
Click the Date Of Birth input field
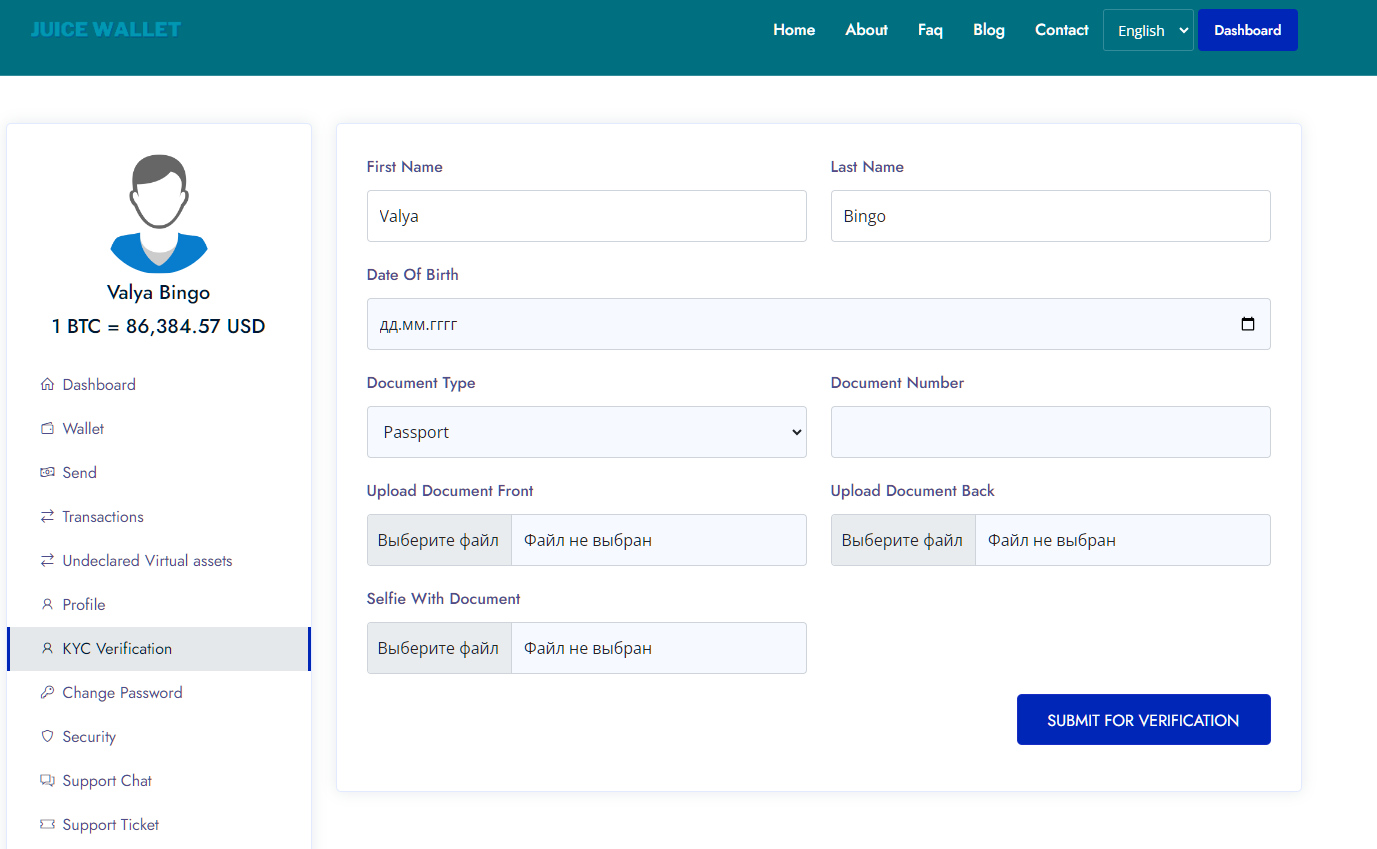(x=819, y=324)
